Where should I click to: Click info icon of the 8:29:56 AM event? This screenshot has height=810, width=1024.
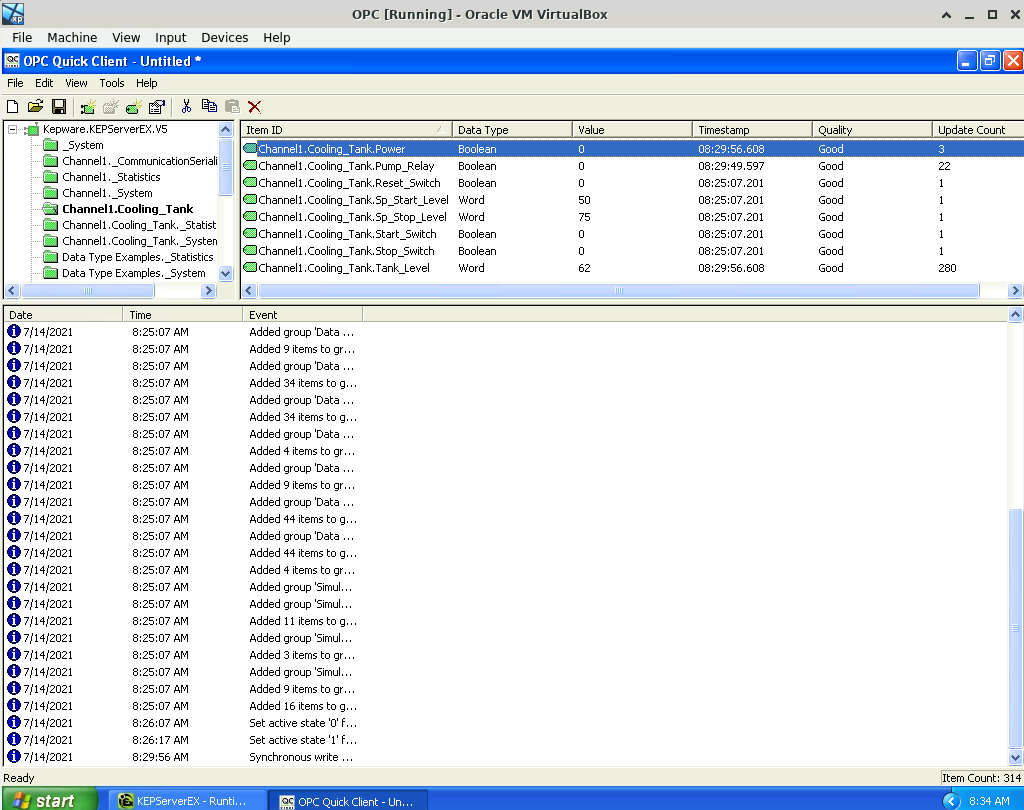point(14,756)
